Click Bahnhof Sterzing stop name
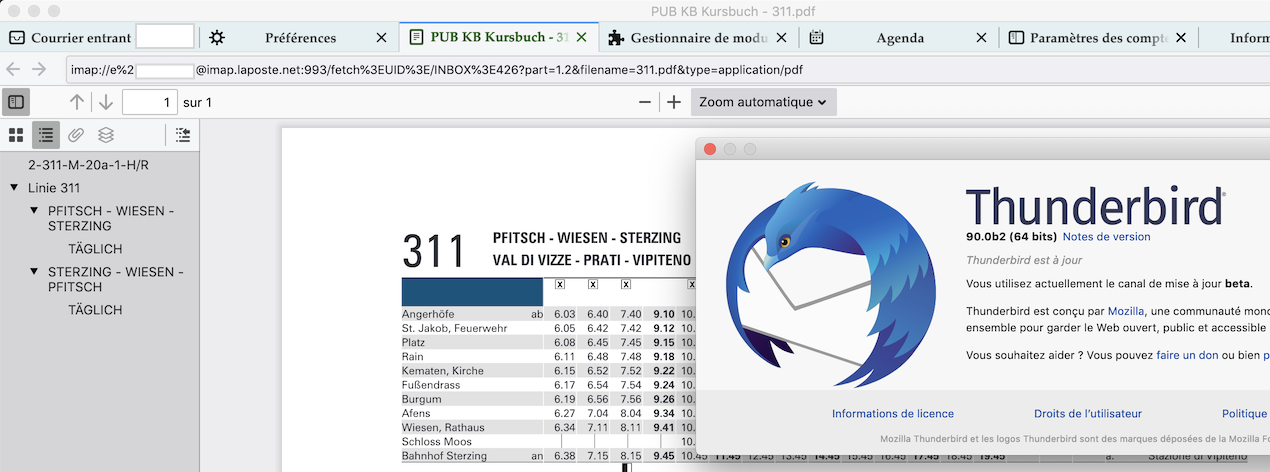 (x=444, y=456)
